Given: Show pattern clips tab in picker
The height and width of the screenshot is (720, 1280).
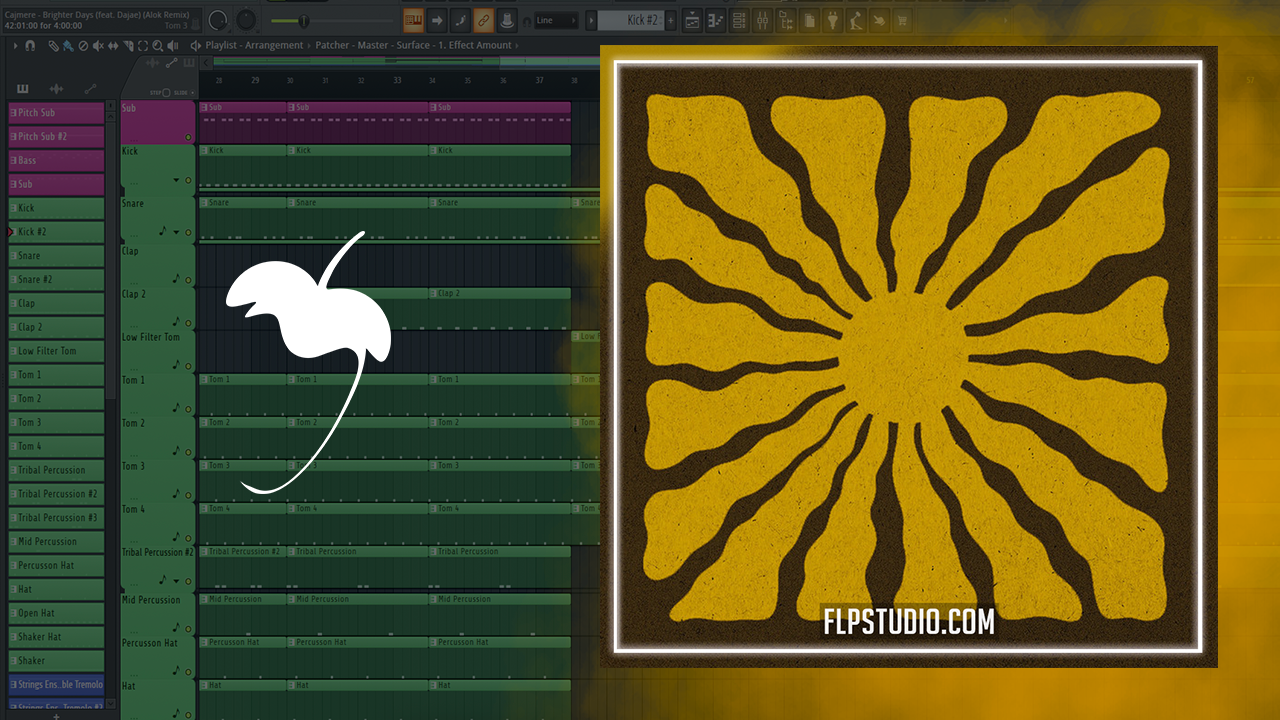Looking at the screenshot, I should coord(23,89).
